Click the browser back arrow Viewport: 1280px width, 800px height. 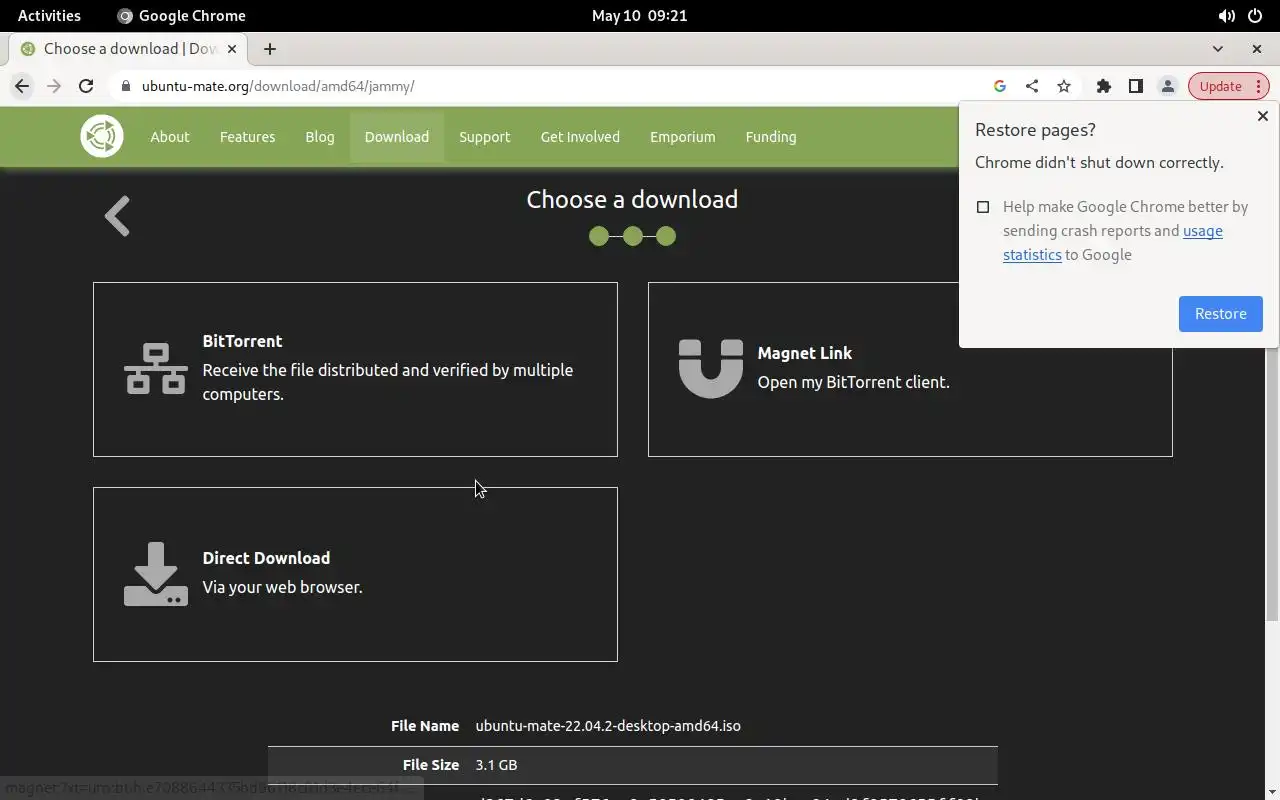pos(22,86)
